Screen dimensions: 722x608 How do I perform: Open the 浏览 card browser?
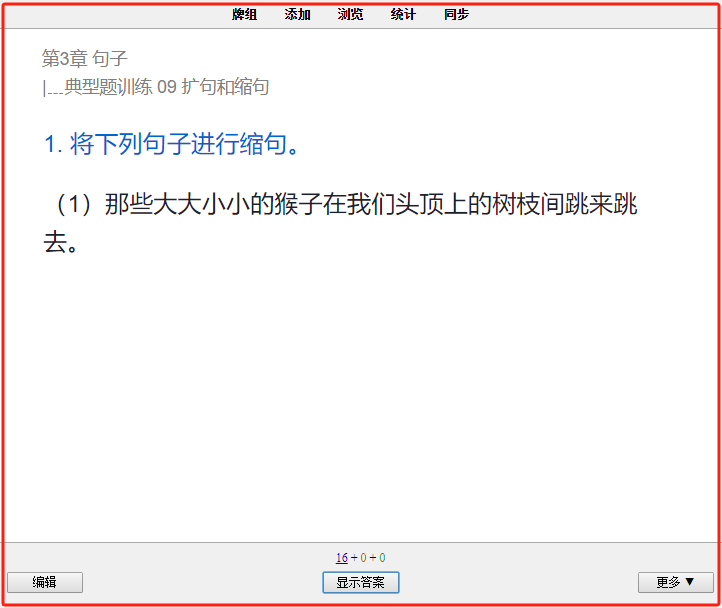[350, 14]
